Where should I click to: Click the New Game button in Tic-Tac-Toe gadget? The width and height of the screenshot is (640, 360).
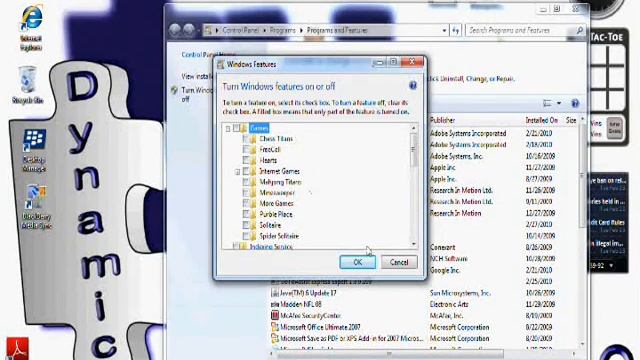pos(614,128)
